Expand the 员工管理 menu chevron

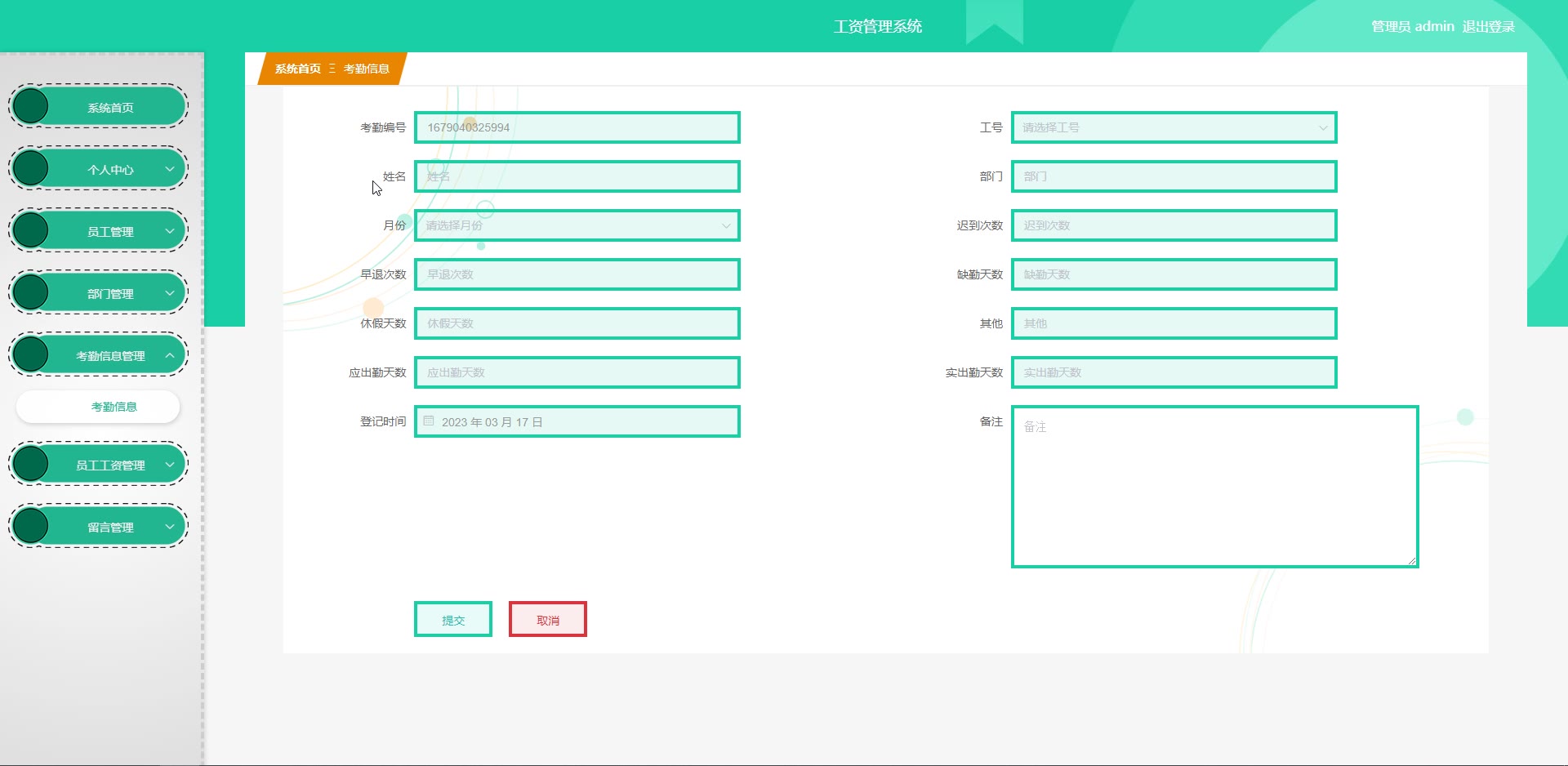point(170,231)
